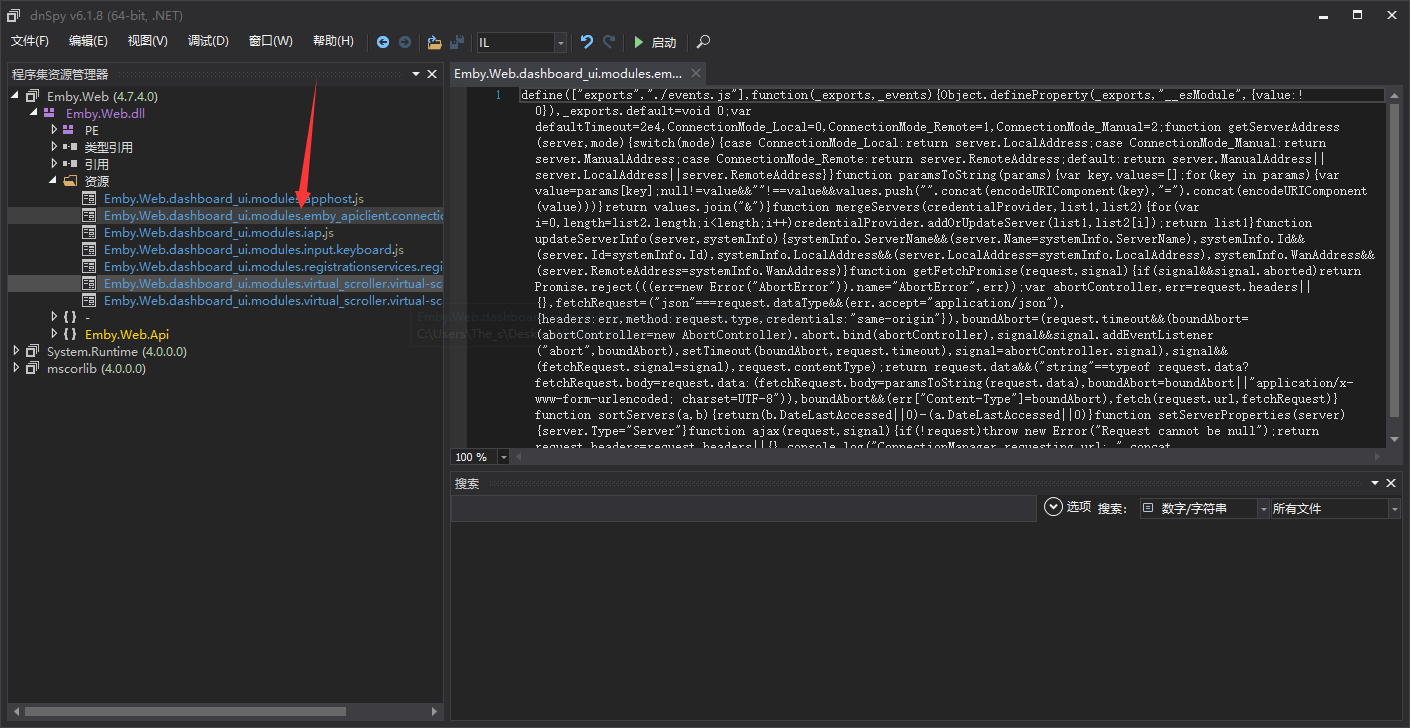The width and height of the screenshot is (1410, 728).
Task: Expand the Emby.Web.Api namespace
Action: 54,334
